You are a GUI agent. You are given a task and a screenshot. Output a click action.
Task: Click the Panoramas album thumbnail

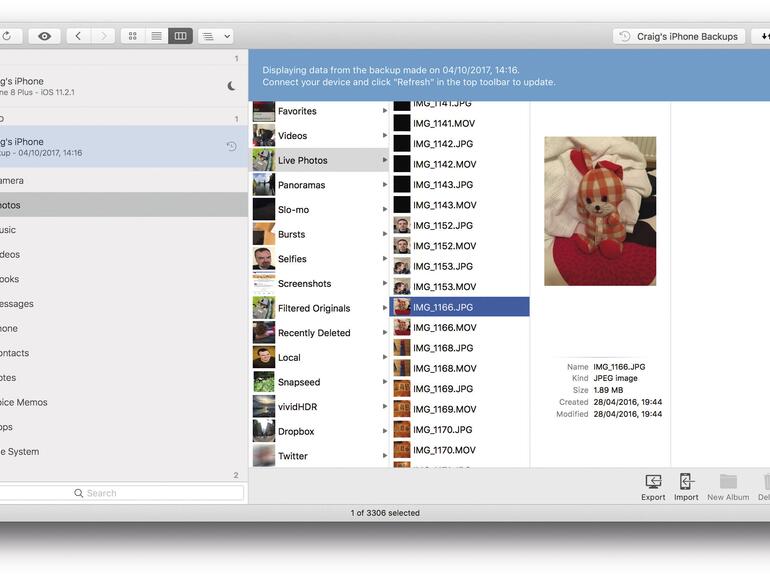point(264,185)
